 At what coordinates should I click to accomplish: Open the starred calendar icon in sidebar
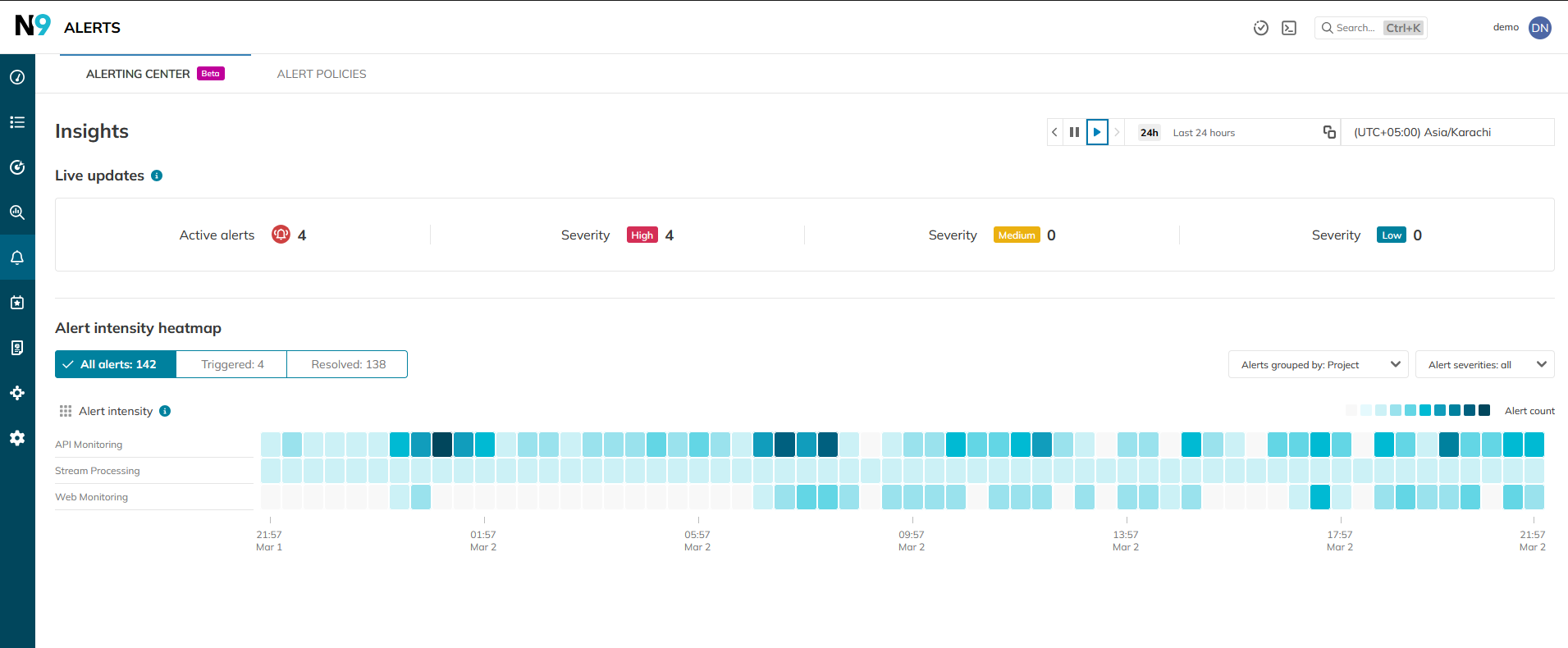[x=17, y=303]
